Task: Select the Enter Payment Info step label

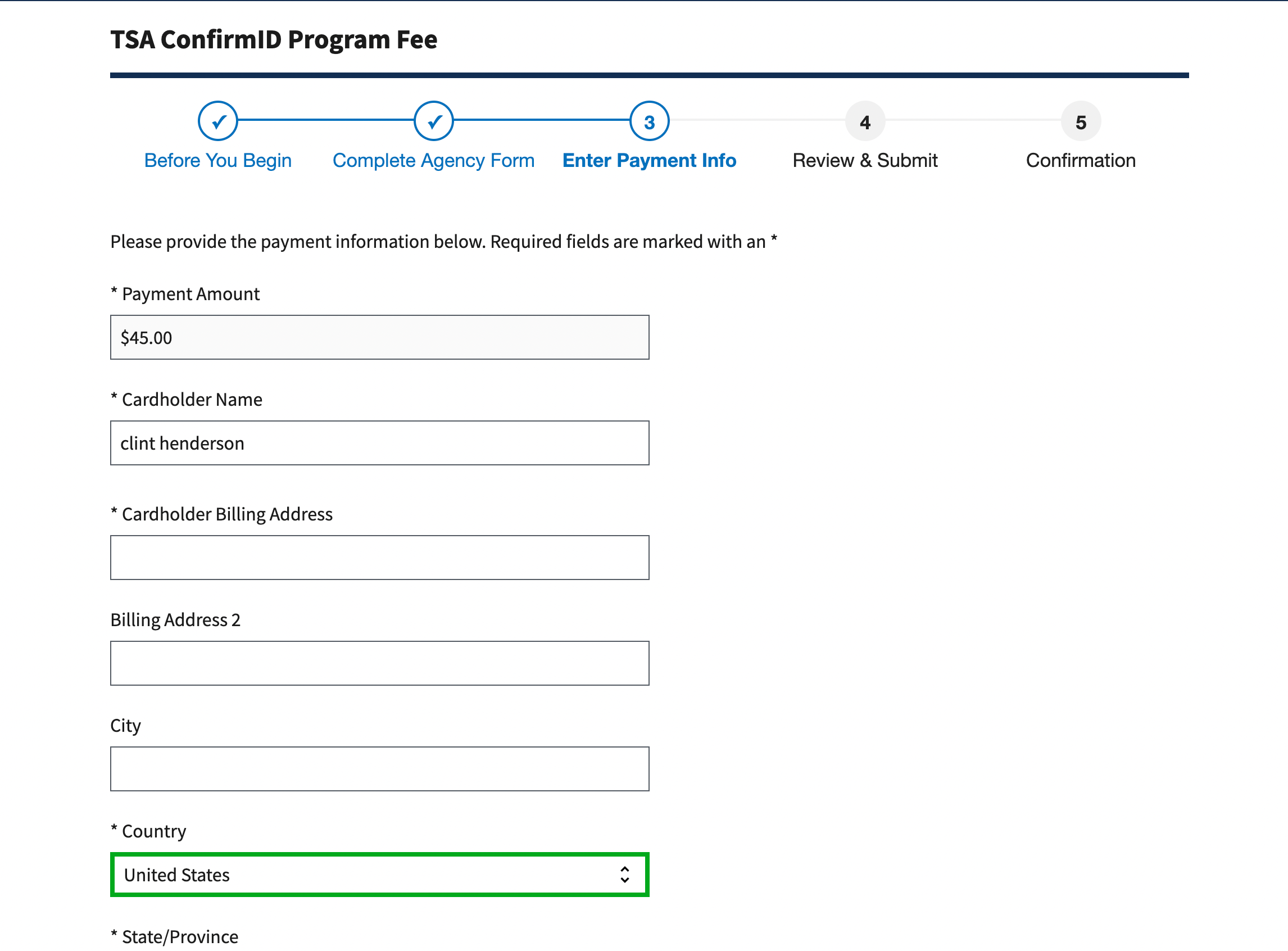Action: (x=649, y=160)
